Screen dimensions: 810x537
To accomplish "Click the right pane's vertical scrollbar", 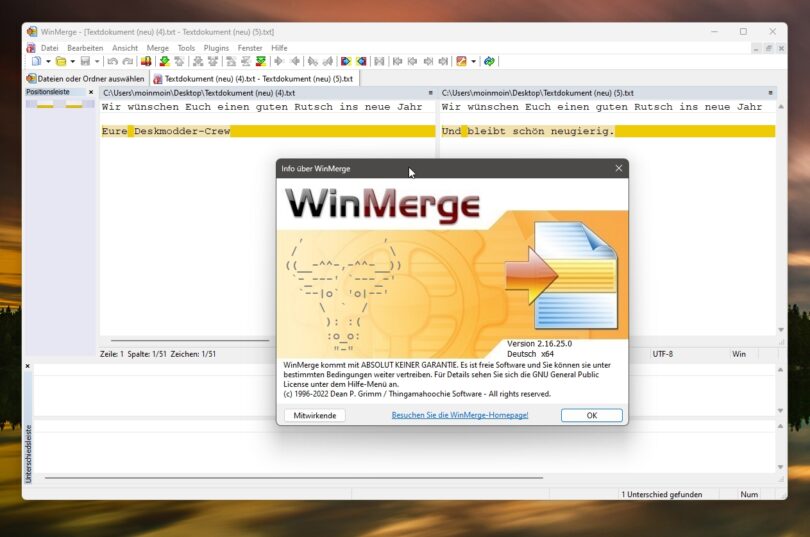I will click(780, 220).
